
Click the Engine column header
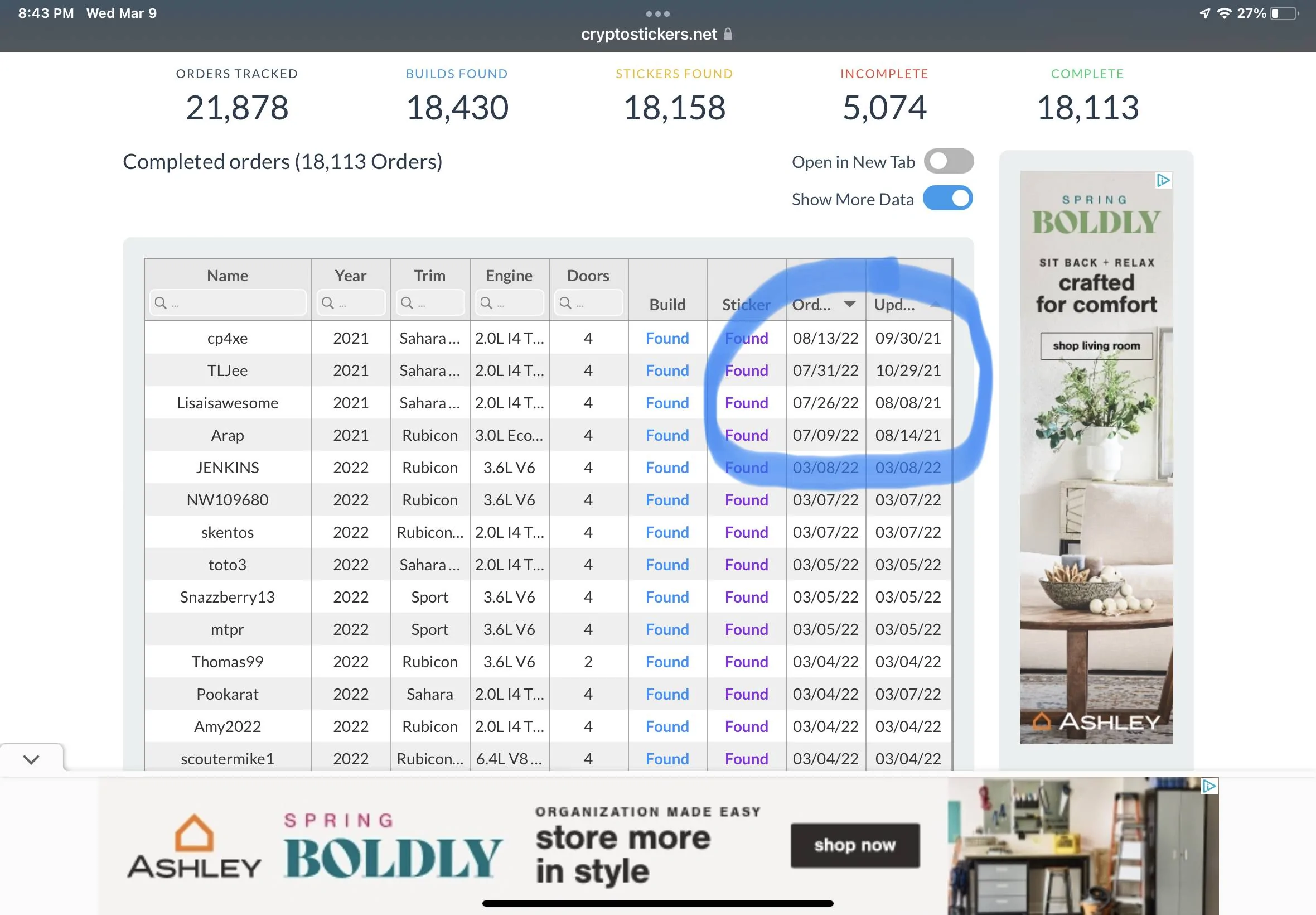(509, 276)
